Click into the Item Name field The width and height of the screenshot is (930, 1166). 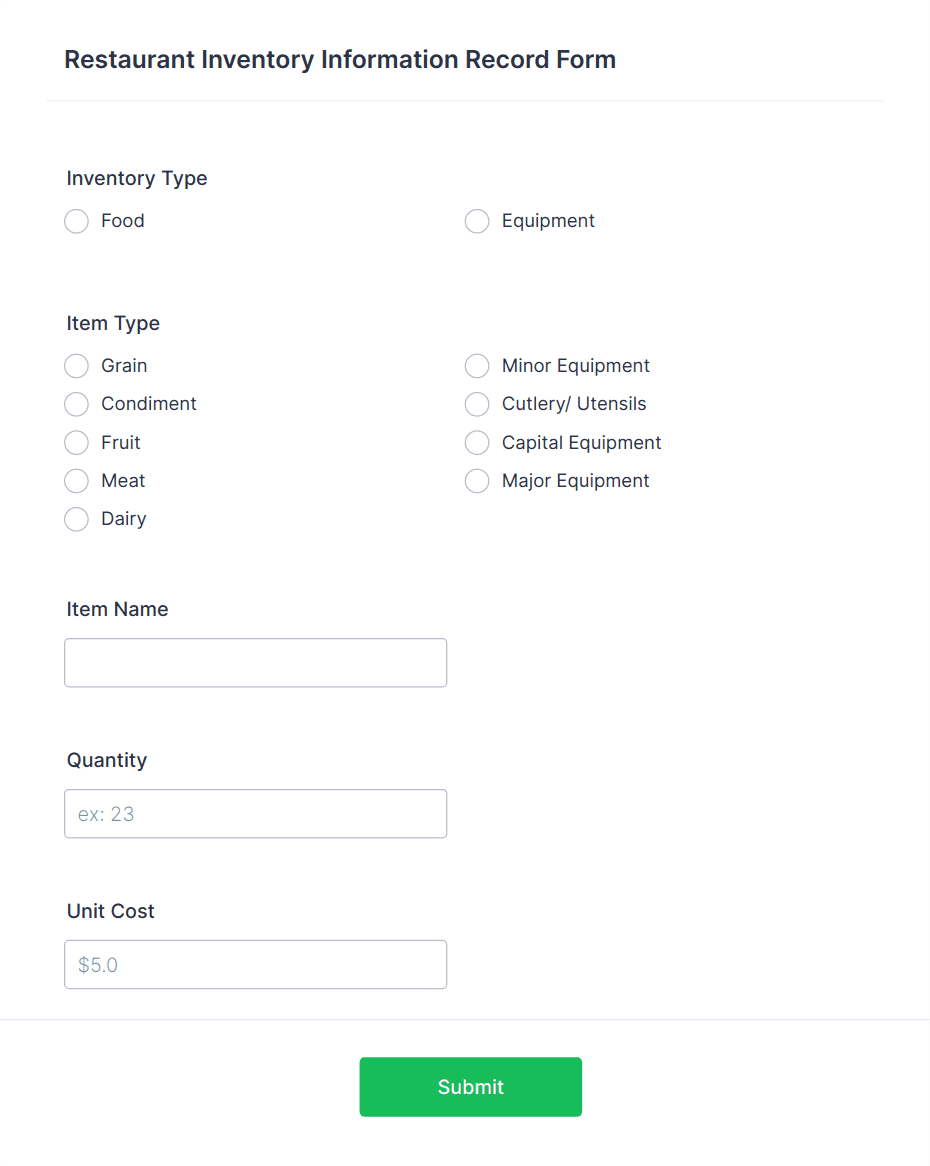256,663
